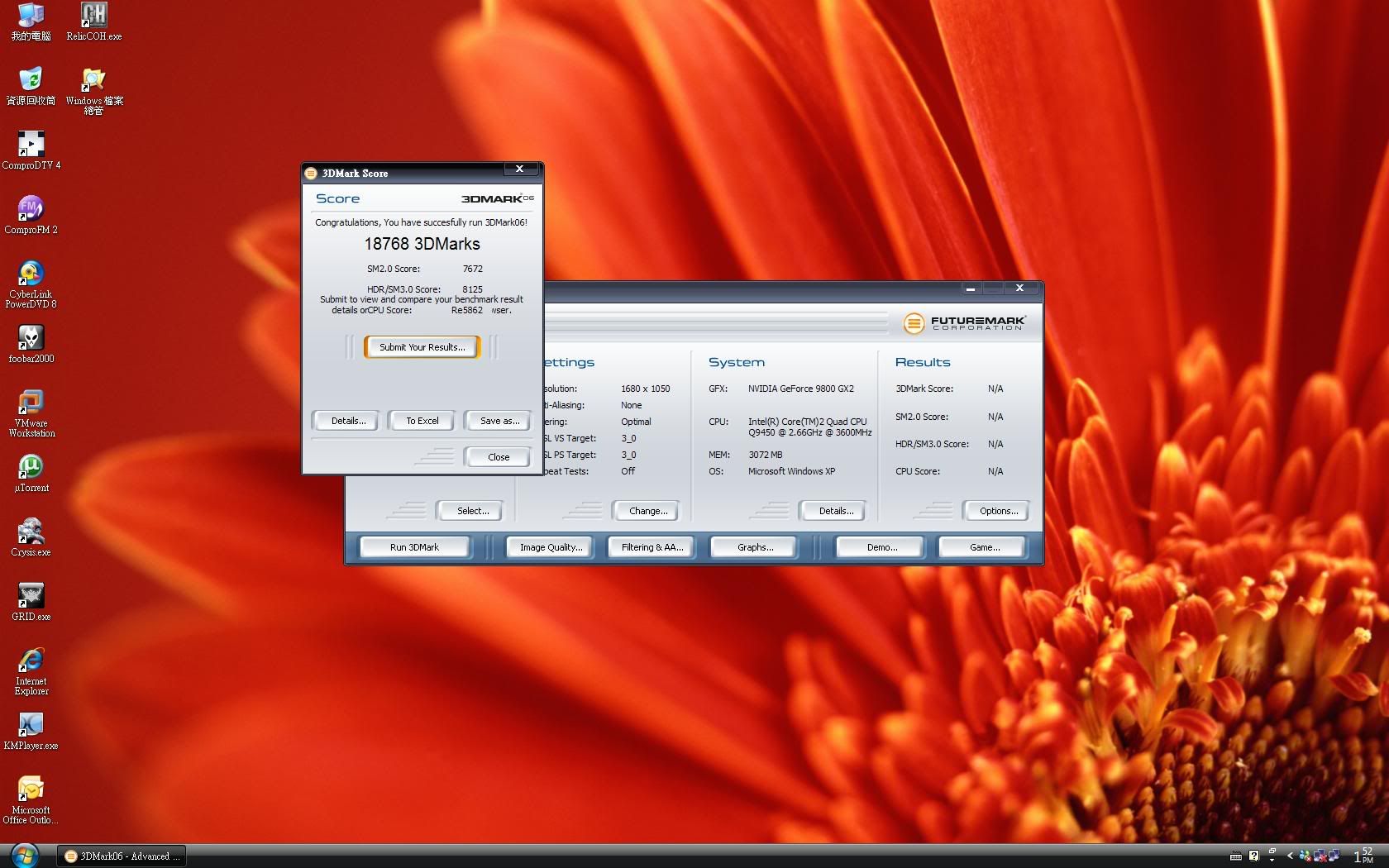1389x868 pixels.
Task: Open Filtering & AA settings
Action: [x=652, y=547]
